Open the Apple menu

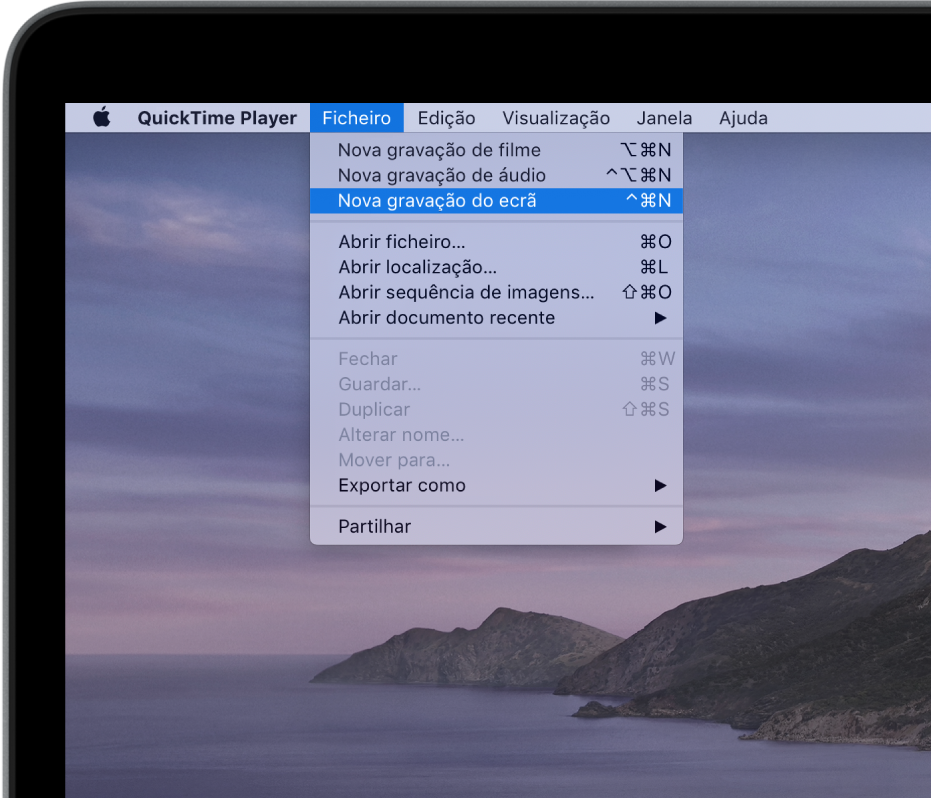102,118
